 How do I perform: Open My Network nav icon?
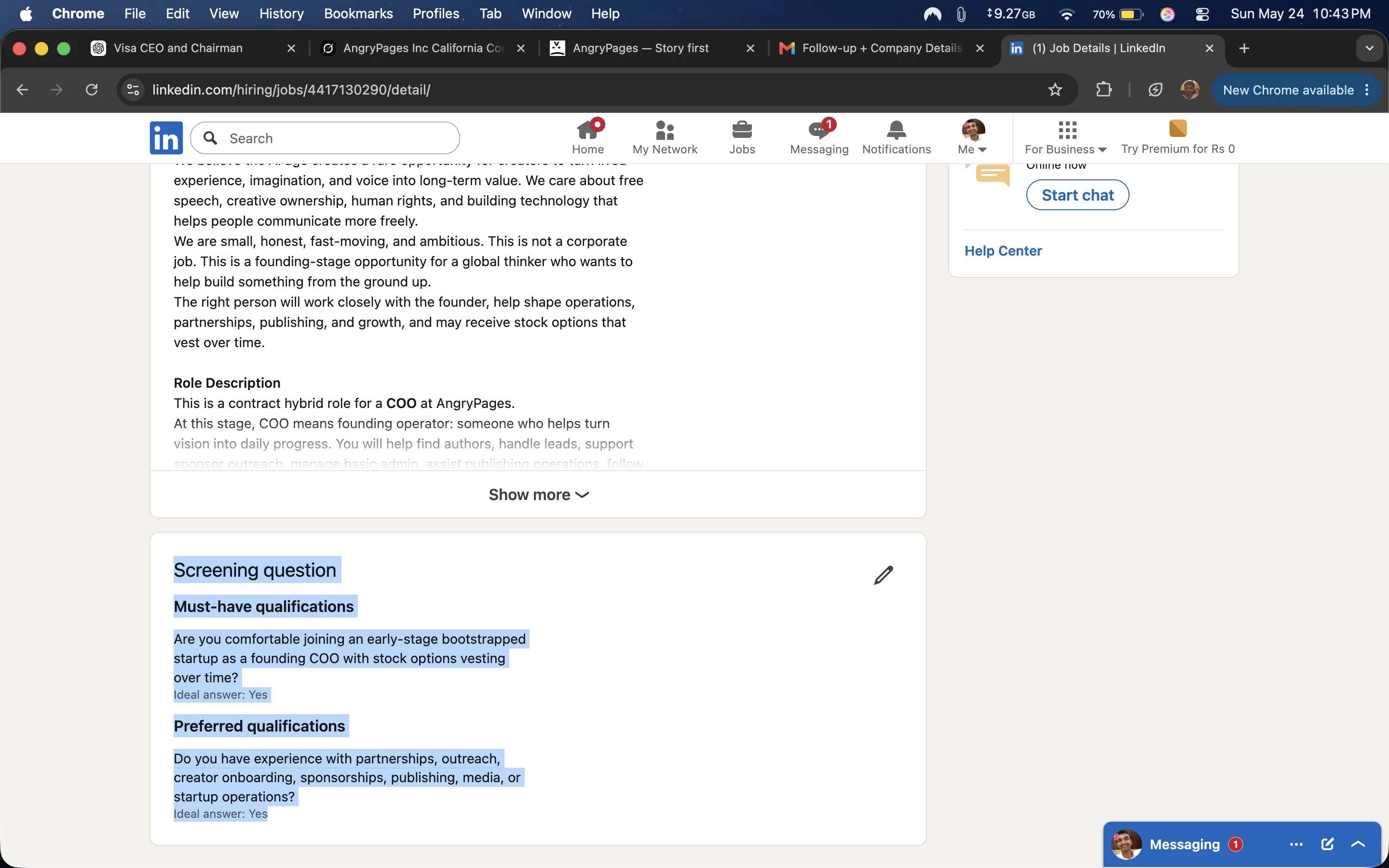[x=665, y=138]
